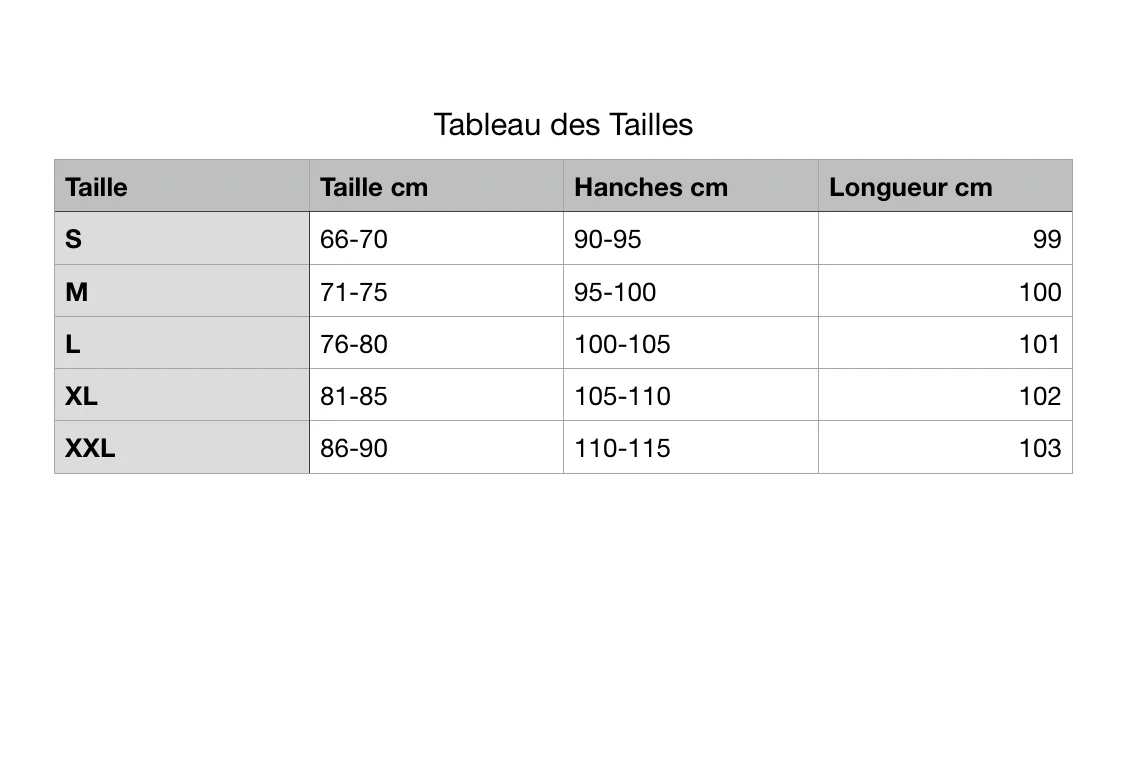This screenshot has height=771, width=1125.
Task: Select hips cell showing 90-95
Action: (x=607, y=239)
